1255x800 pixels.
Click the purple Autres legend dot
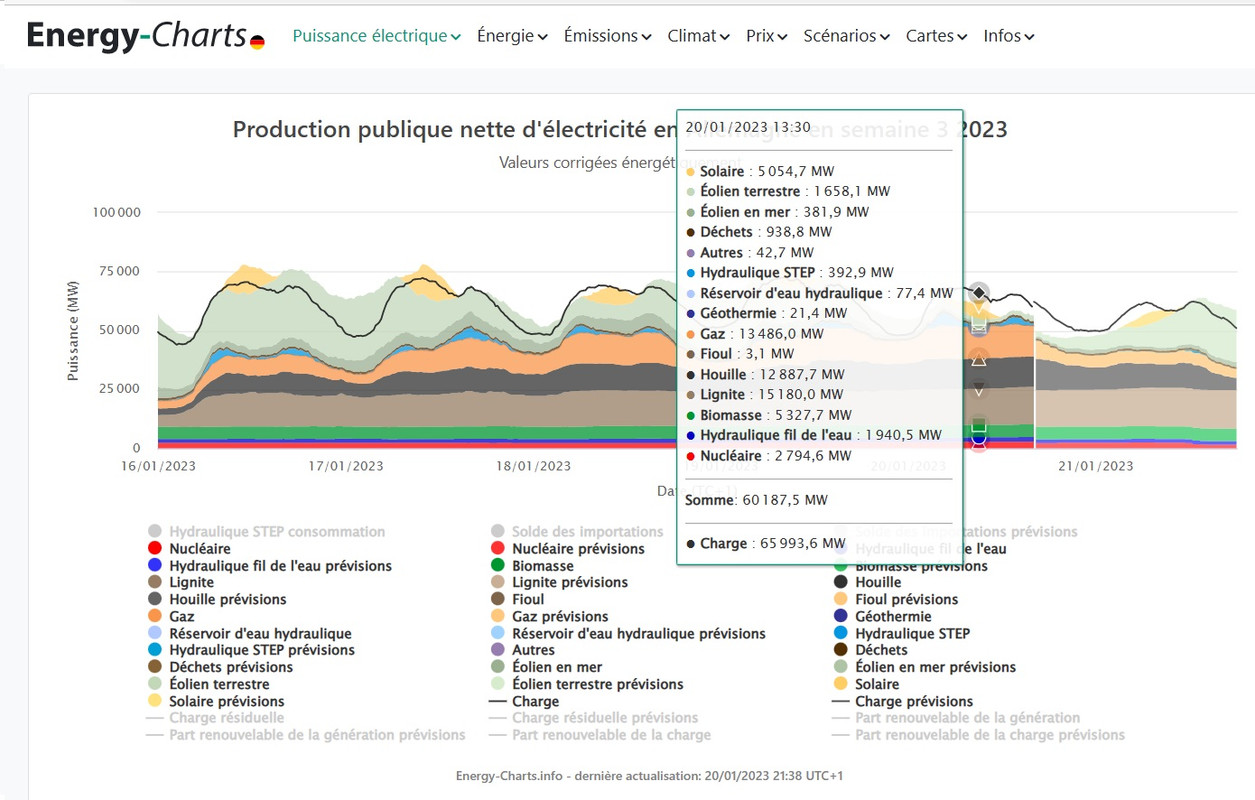tap(498, 650)
